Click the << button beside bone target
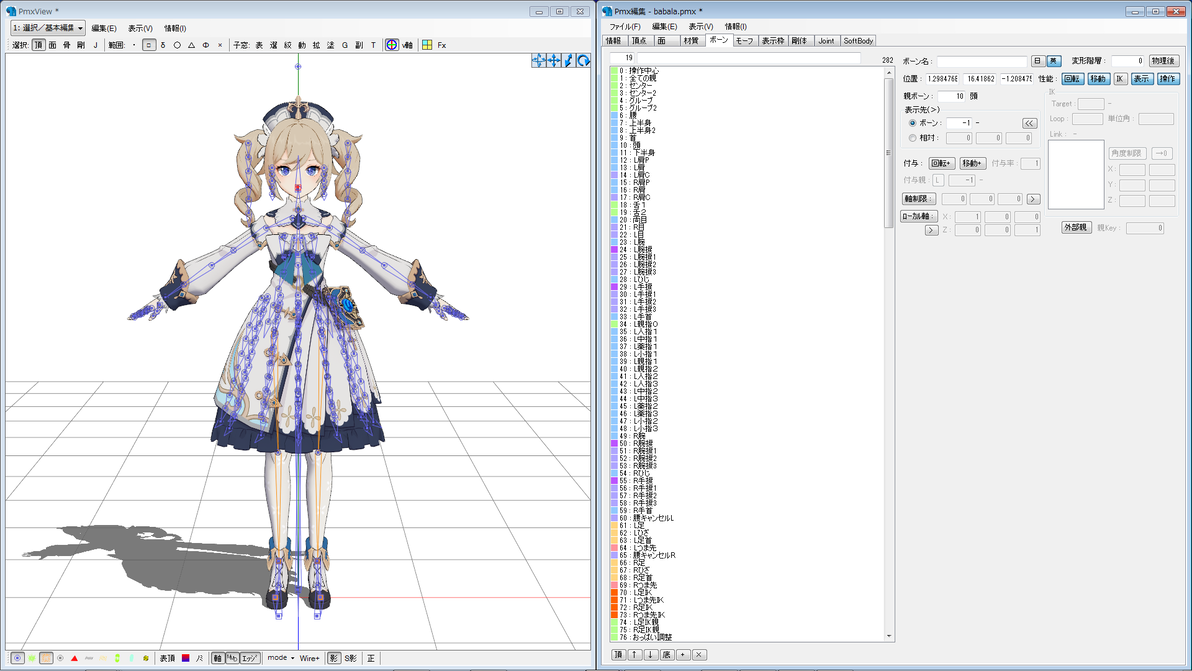 point(1029,123)
